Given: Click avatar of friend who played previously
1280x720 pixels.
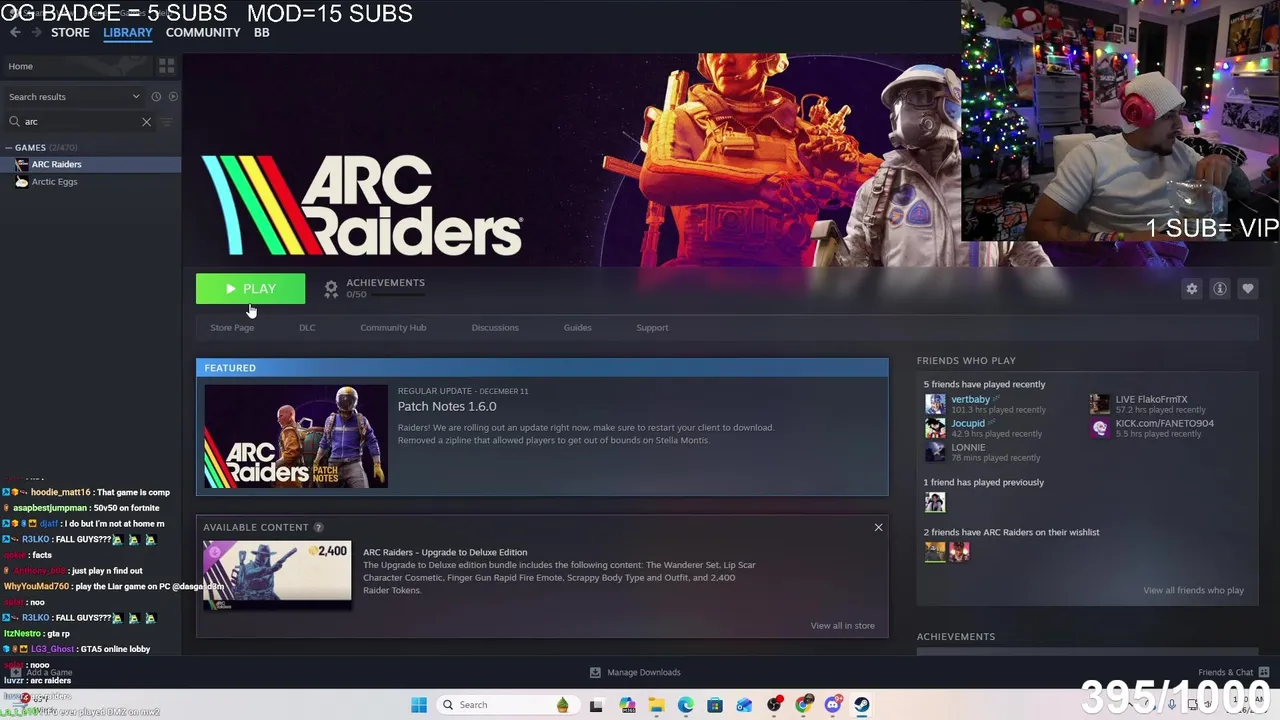Looking at the screenshot, I should point(935,502).
